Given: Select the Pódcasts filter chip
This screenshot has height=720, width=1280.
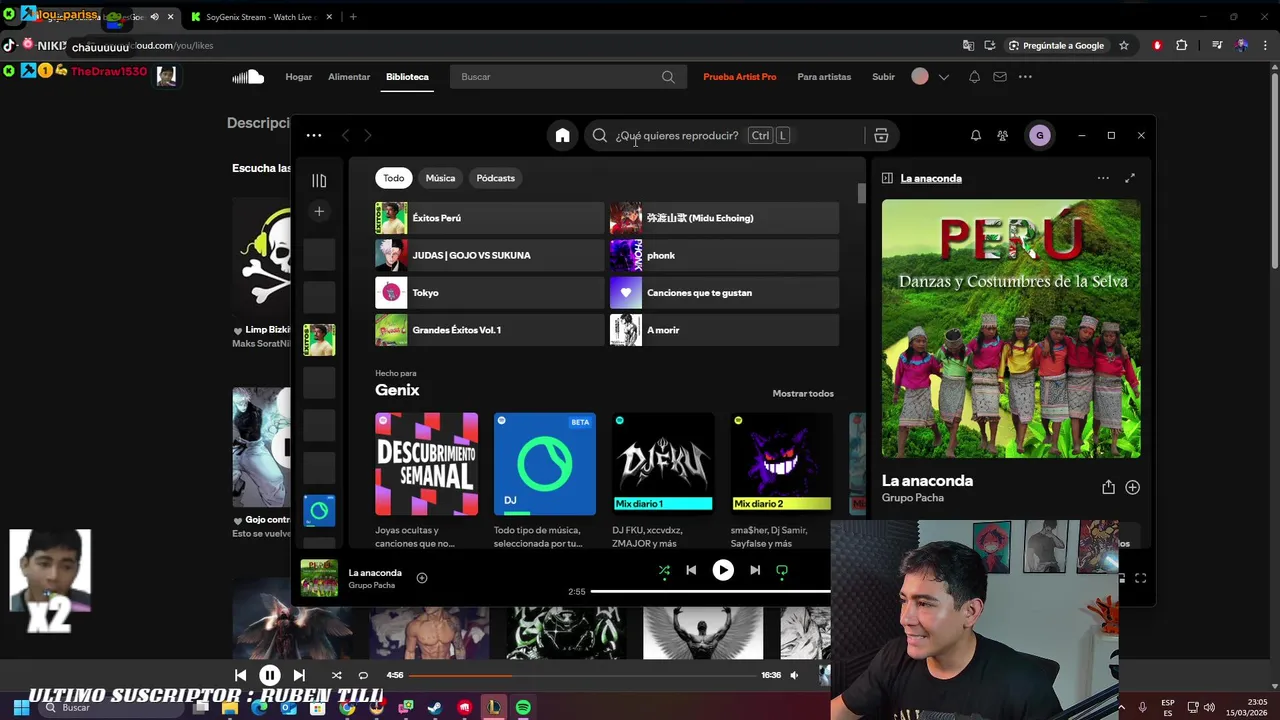Looking at the screenshot, I should (x=496, y=178).
